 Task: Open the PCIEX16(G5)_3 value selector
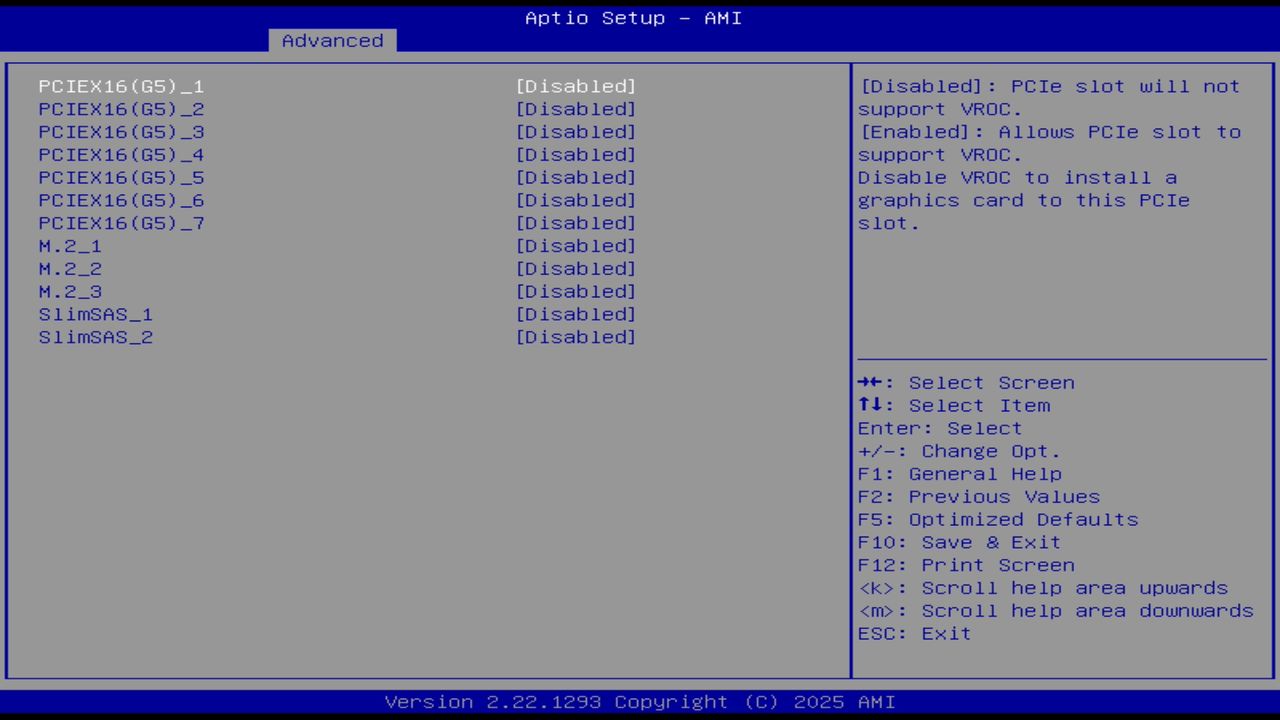click(x=576, y=131)
